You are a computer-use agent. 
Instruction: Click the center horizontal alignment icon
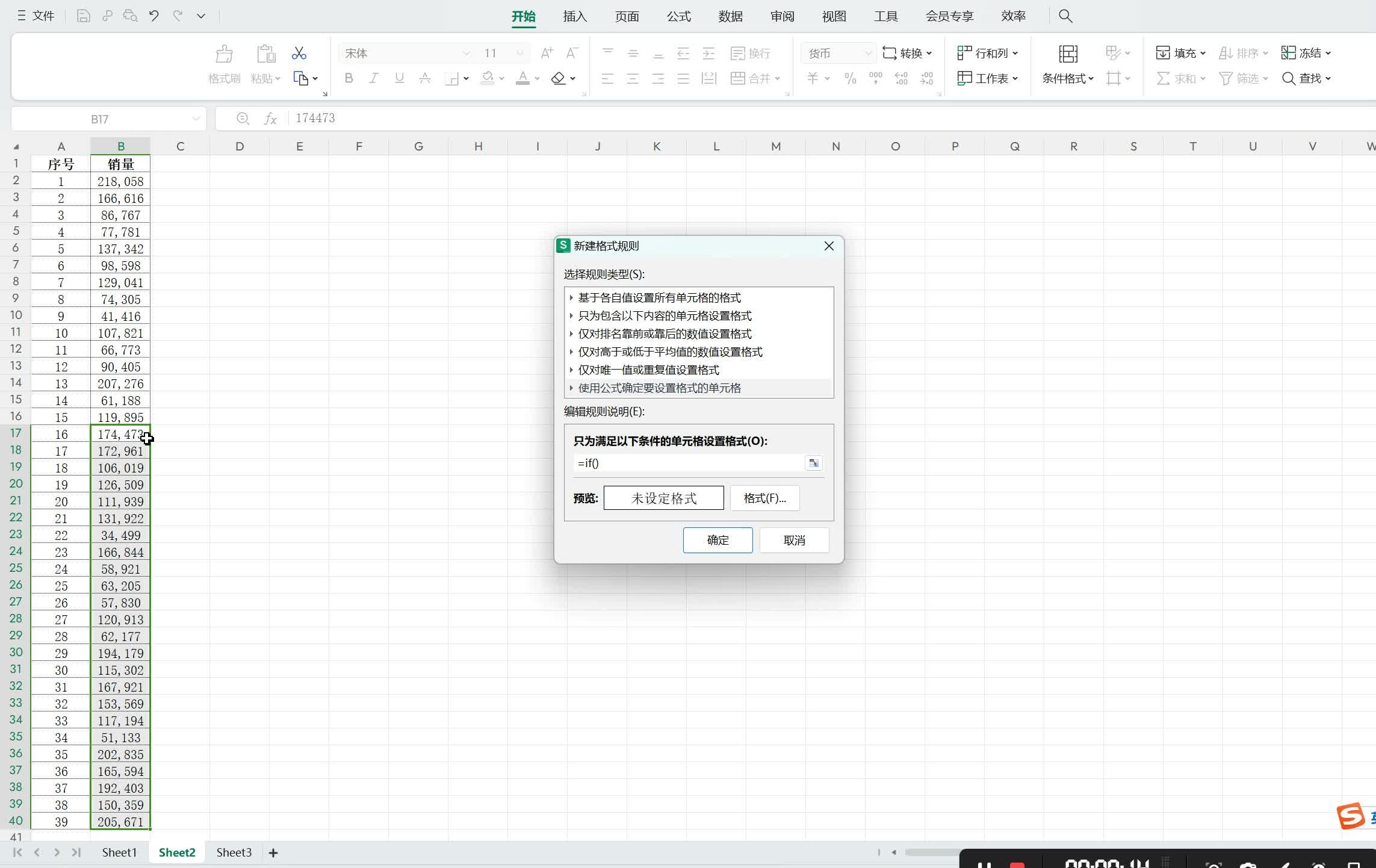pos(633,78)
